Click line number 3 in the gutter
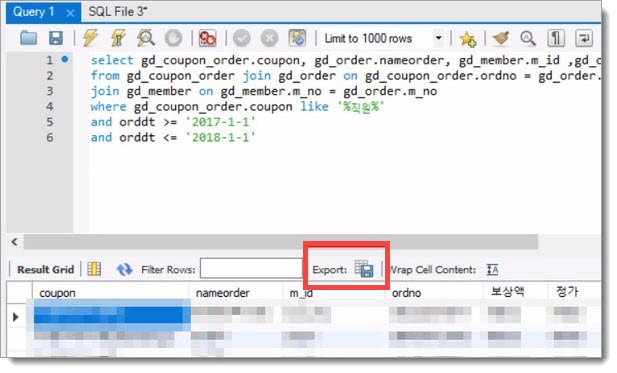 [x=50, y=91]
